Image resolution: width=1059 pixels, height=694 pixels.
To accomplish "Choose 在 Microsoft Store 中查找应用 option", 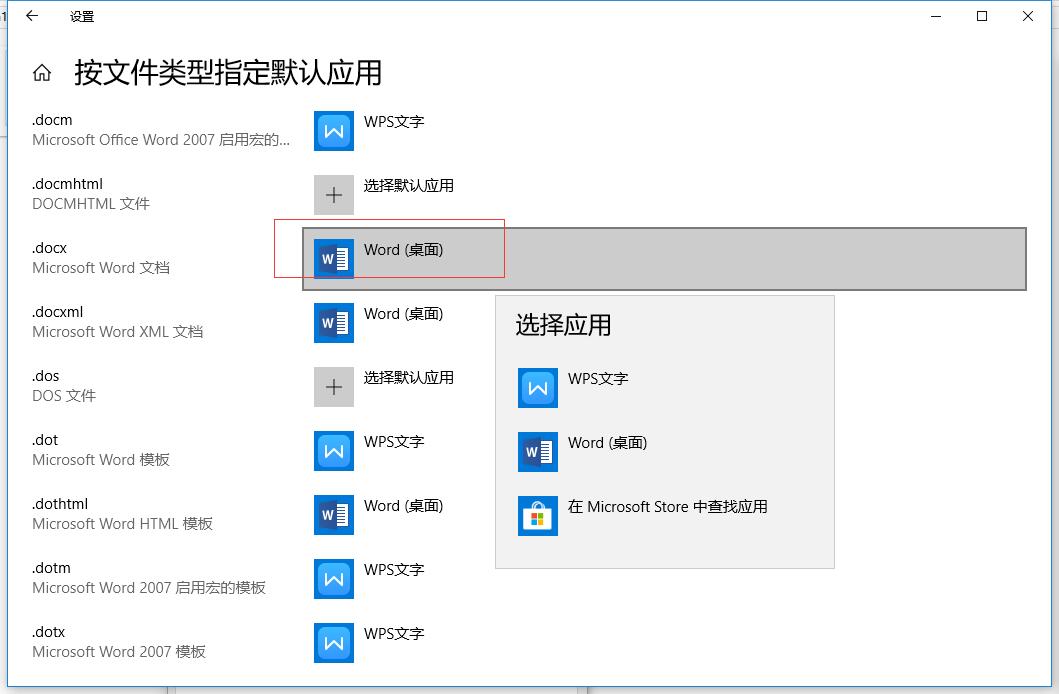I will [x=667, y=507].
